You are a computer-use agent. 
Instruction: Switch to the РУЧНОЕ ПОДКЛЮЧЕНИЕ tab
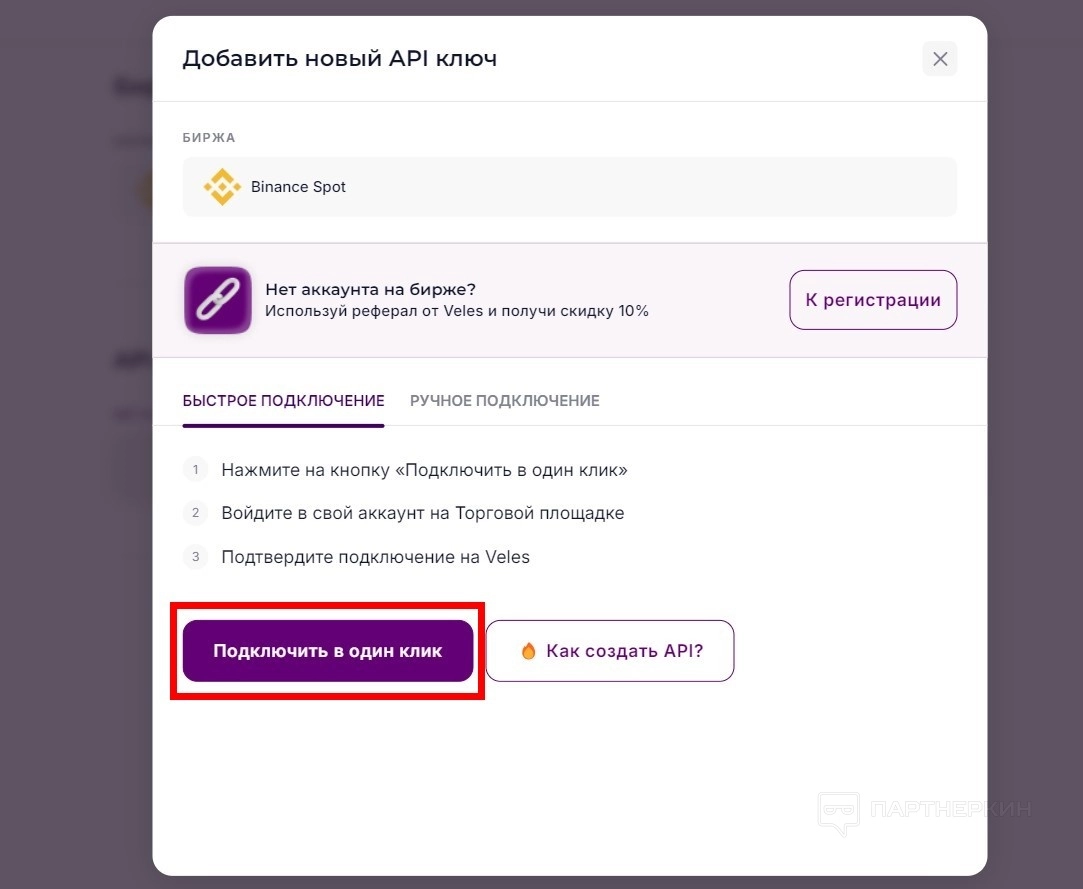504,401
